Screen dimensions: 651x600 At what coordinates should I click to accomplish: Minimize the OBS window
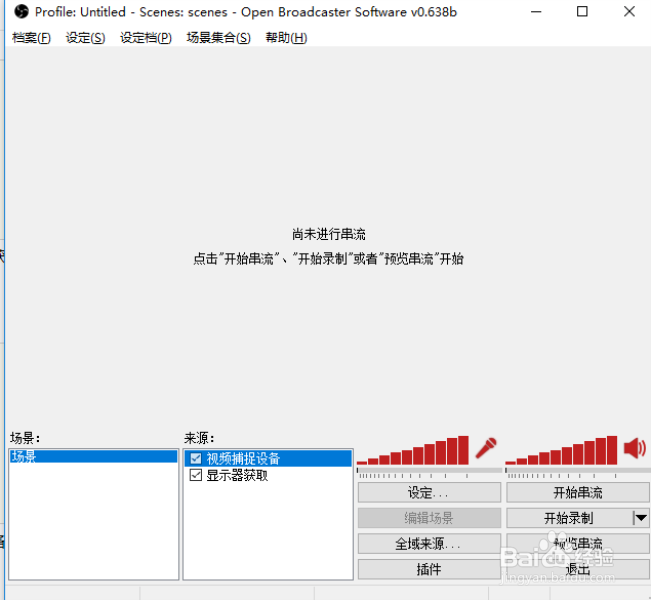pyautogui.click(x=536, y=12)
